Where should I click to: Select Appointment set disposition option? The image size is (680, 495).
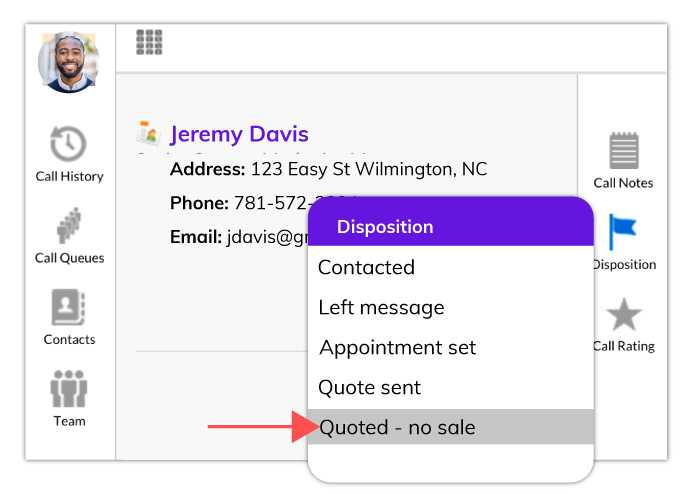click(397, 347)
